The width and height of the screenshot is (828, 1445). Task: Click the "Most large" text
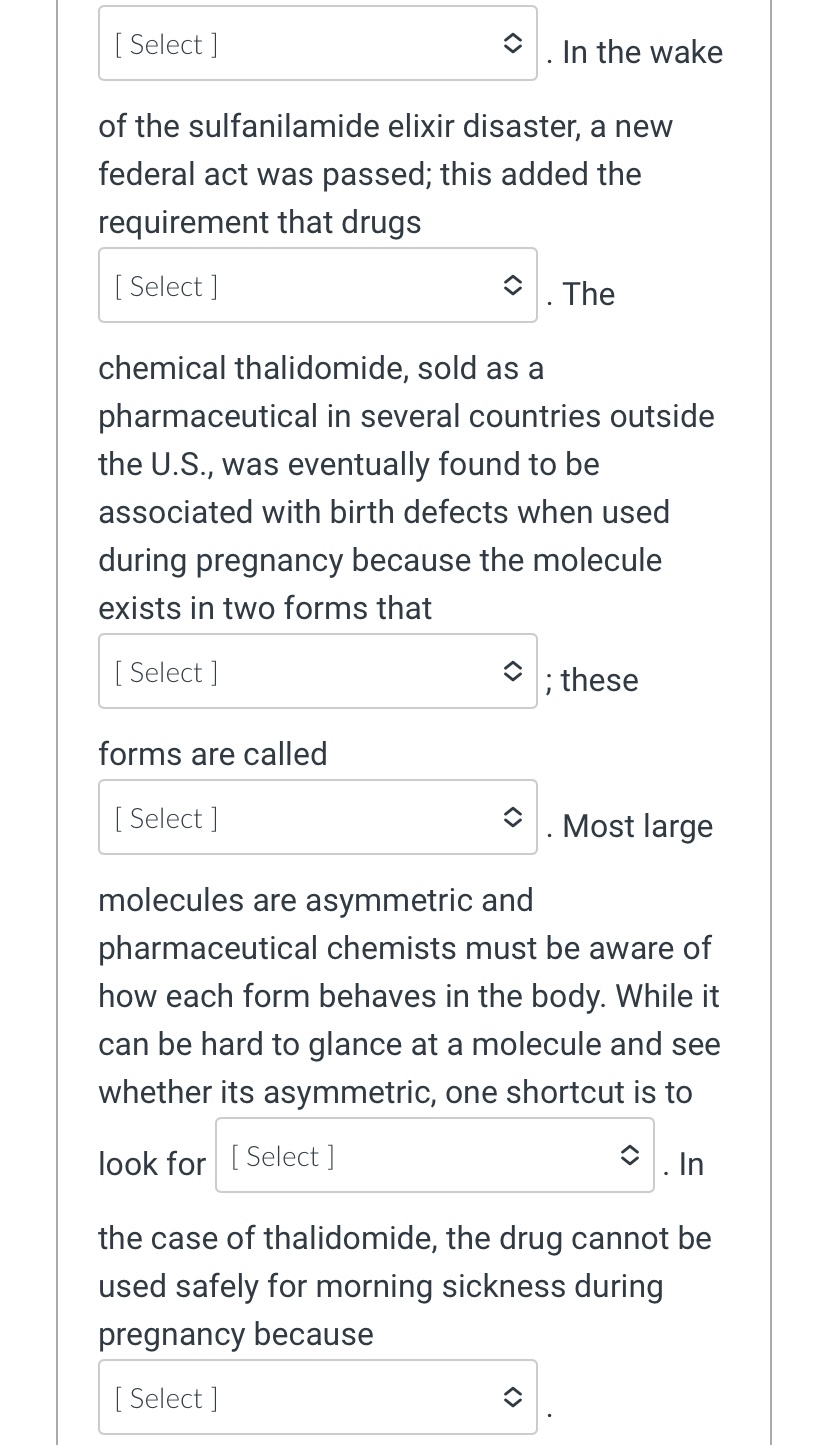[x=637, y=827]
